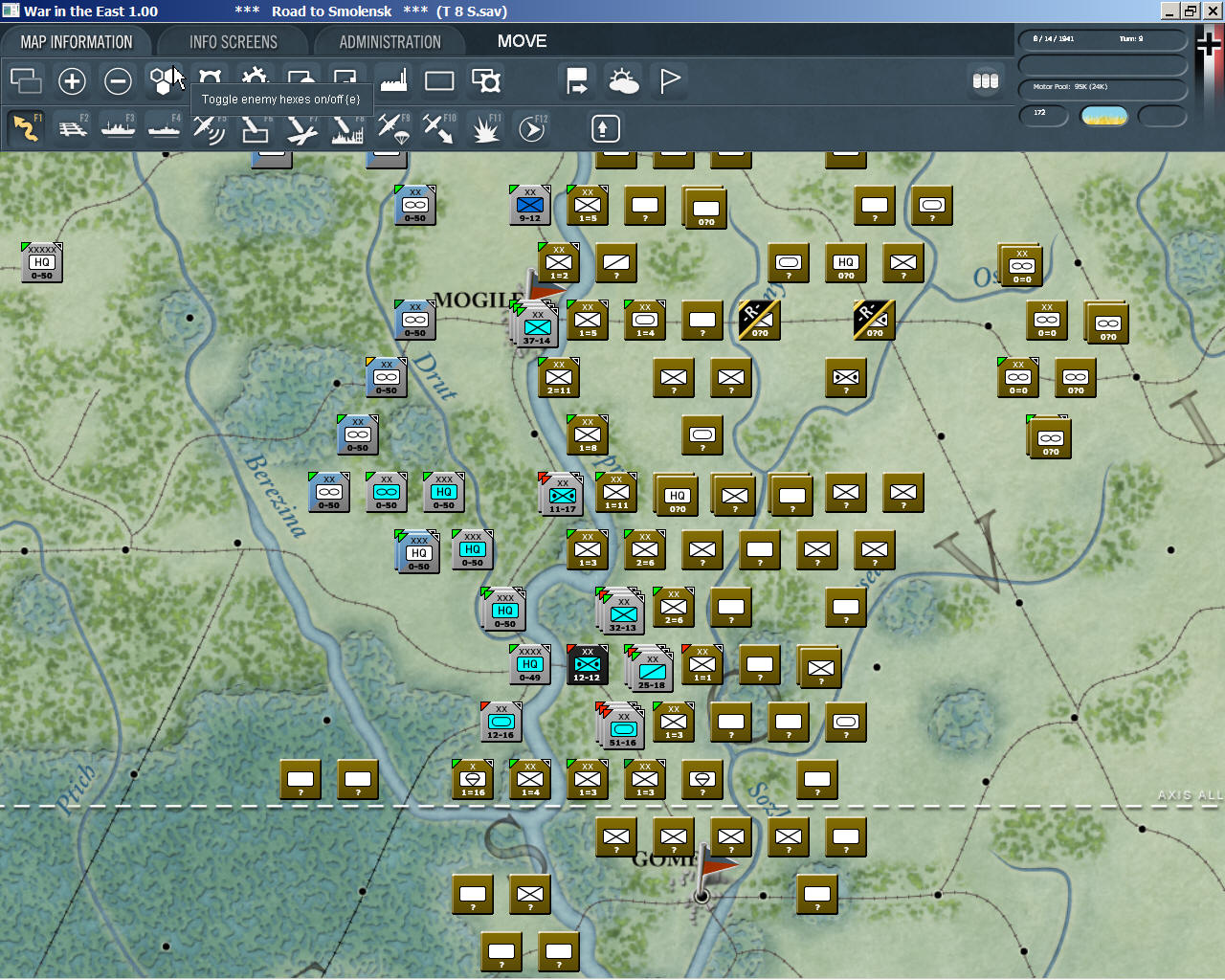Select the black 12-12 unit counter
The image size is (1225, 980).
(588, 664)
